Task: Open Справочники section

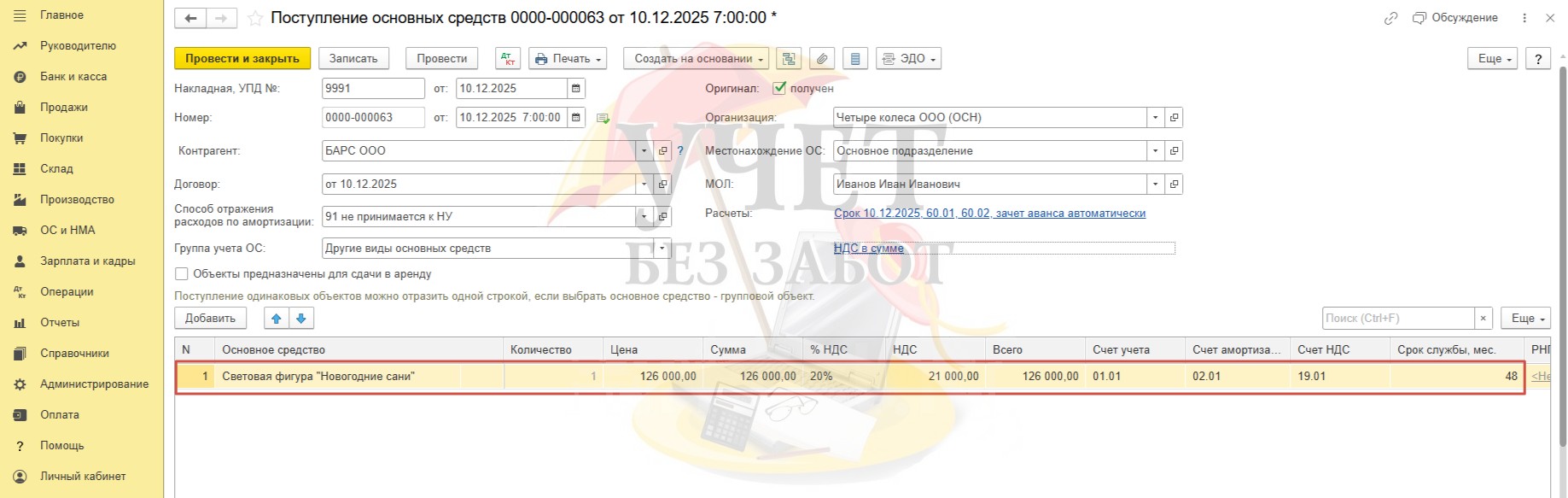Action: click(74, 354)
